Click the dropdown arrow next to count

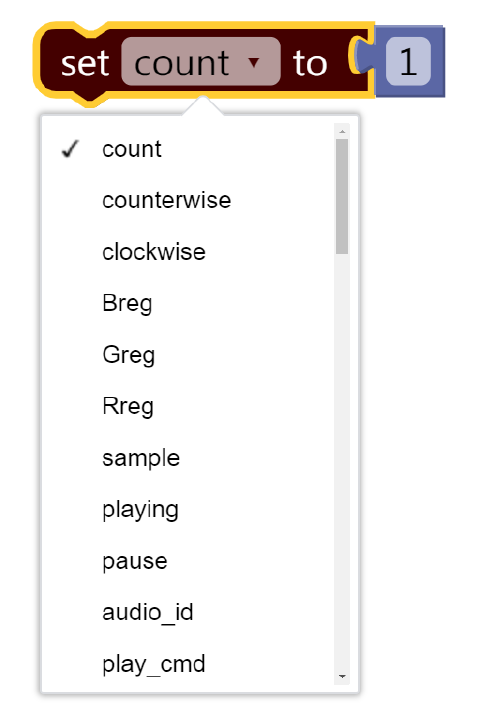tap(254, 62)
